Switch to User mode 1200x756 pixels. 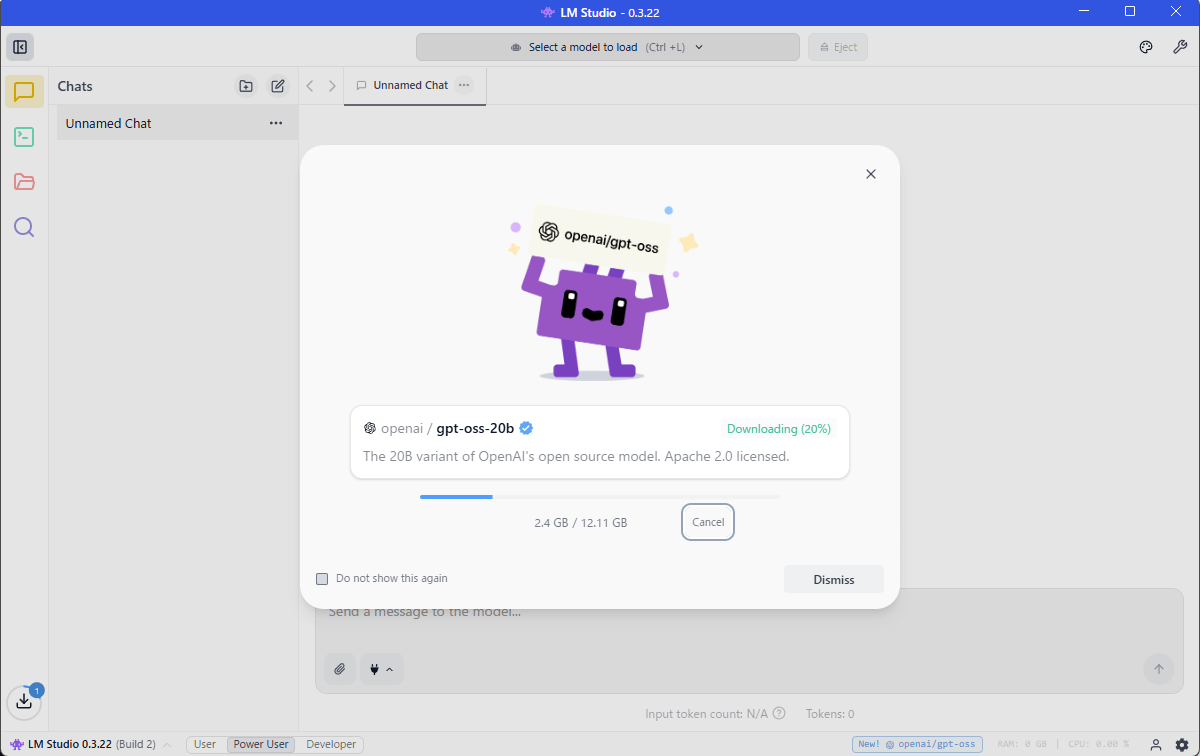point(205,744)
